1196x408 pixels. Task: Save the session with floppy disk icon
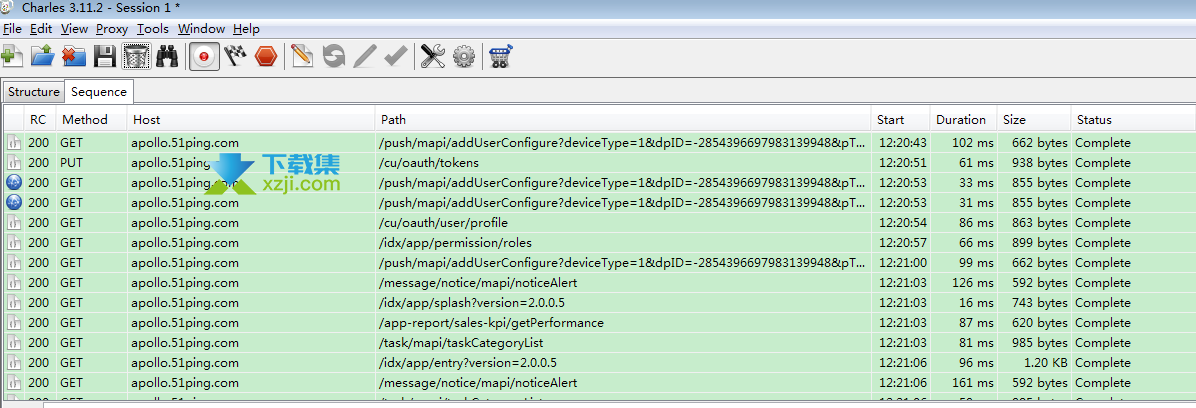(104, 56)
